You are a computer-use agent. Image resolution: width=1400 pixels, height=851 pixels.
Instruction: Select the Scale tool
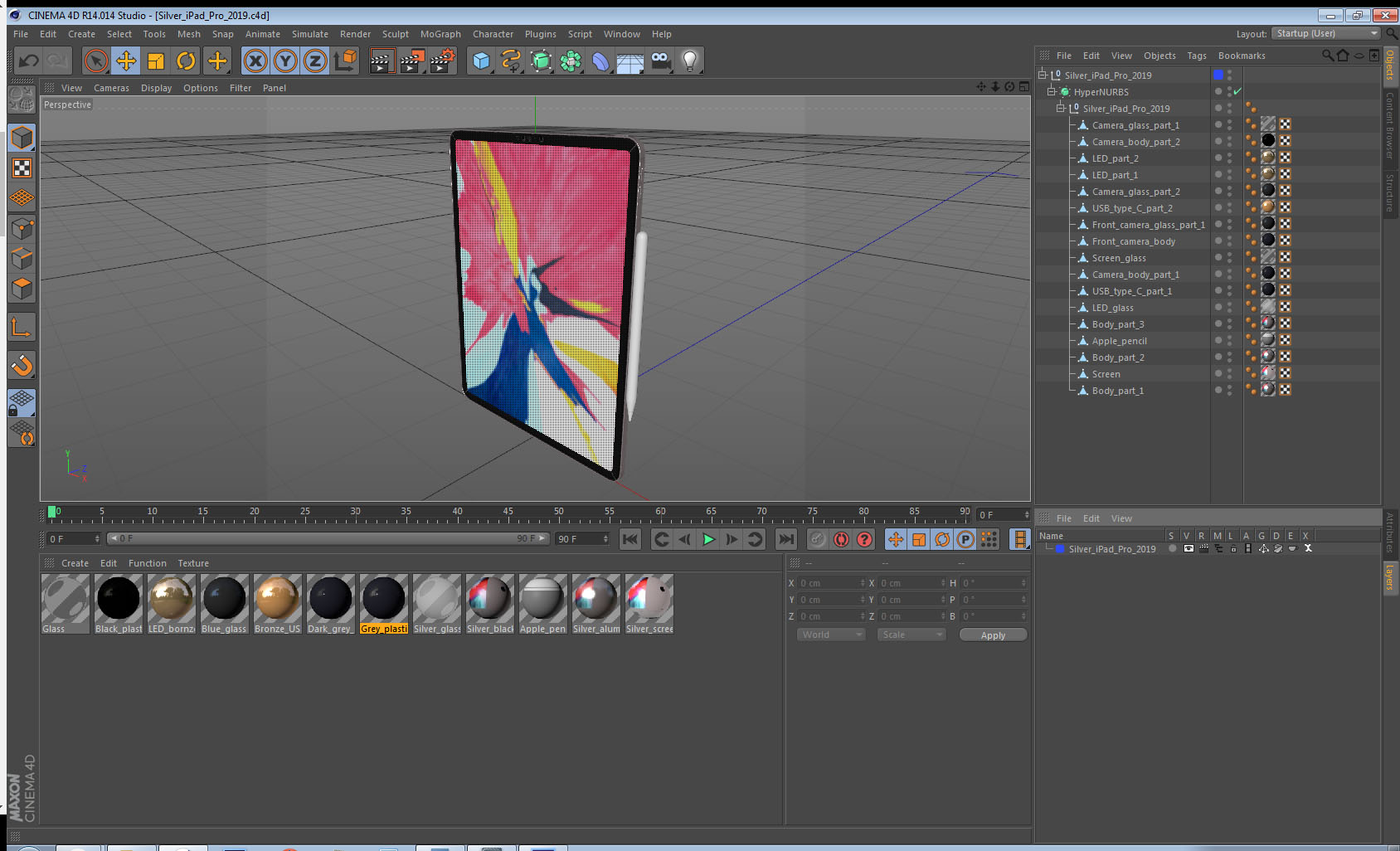click(156, 61)
